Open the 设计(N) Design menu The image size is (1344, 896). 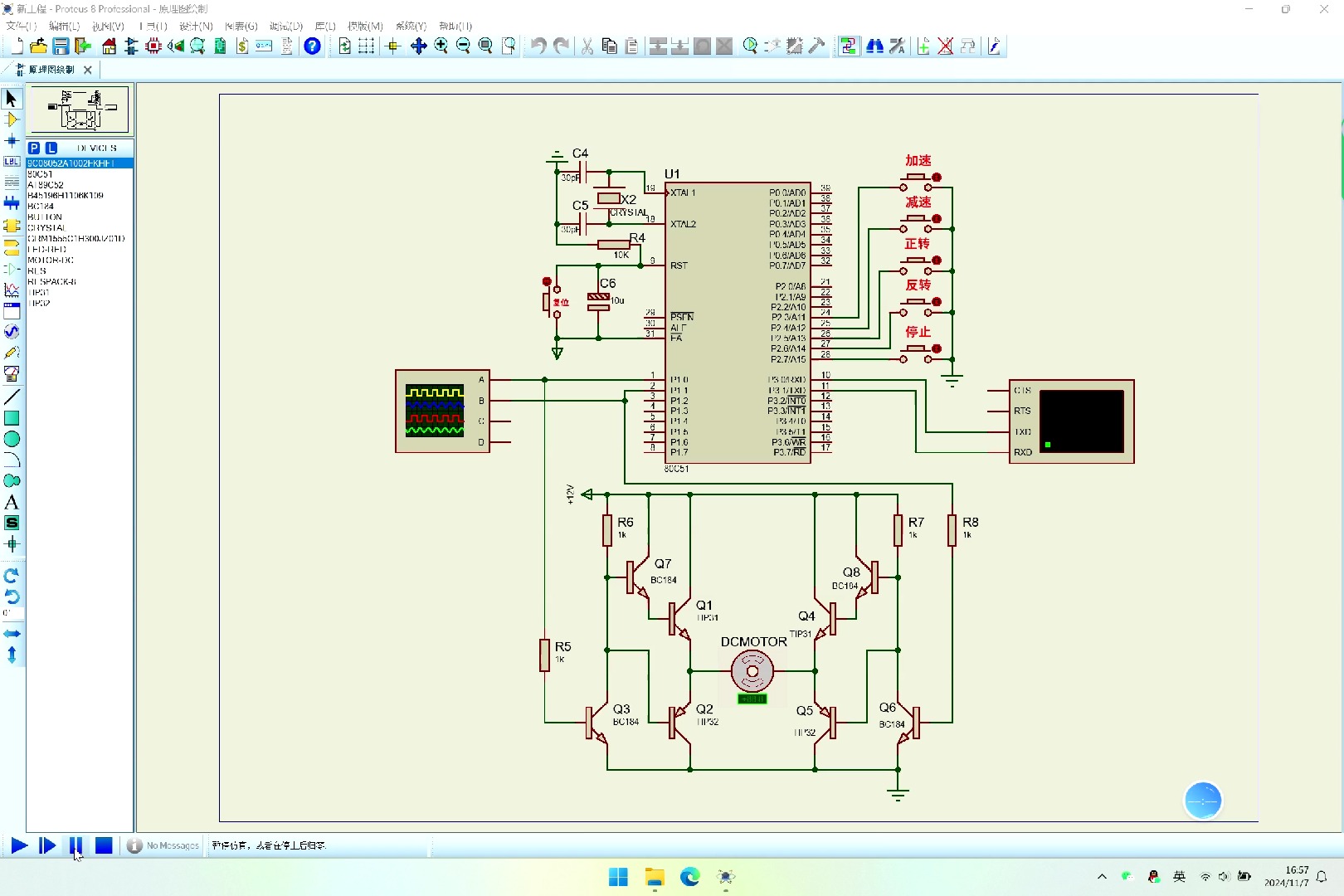pyautogui.click(x=196, y=27)
